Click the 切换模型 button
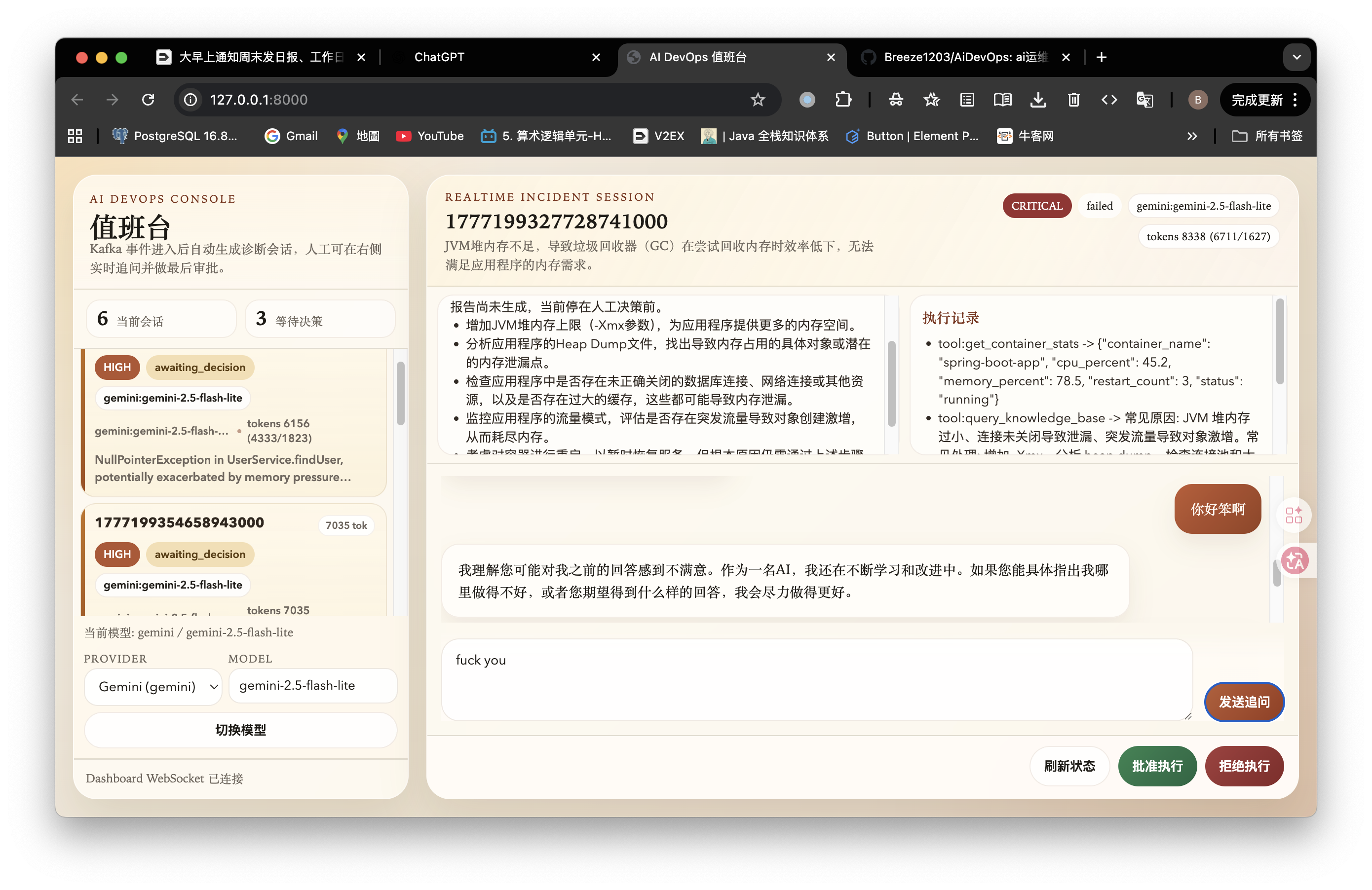Viewport: 1372px width, 890px height. click(240, 730)
